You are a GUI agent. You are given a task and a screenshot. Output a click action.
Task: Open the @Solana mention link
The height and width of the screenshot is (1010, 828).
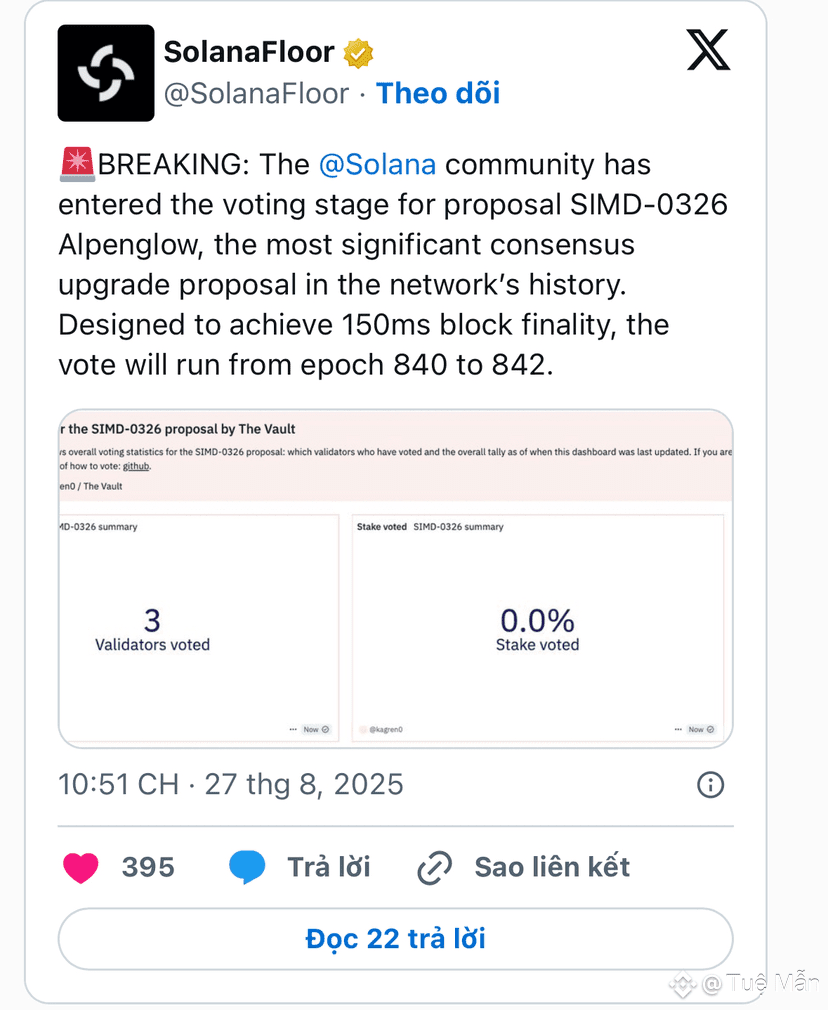[378, 164]
